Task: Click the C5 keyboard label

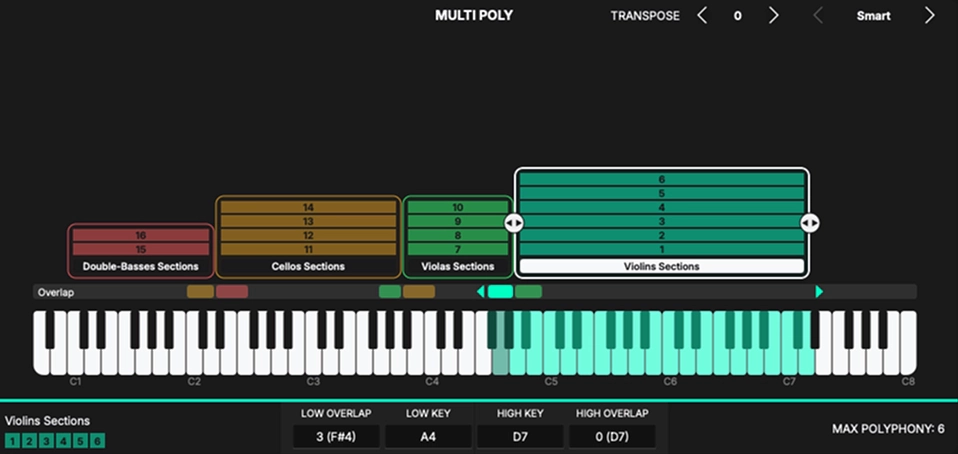Action: click(551, 382)
